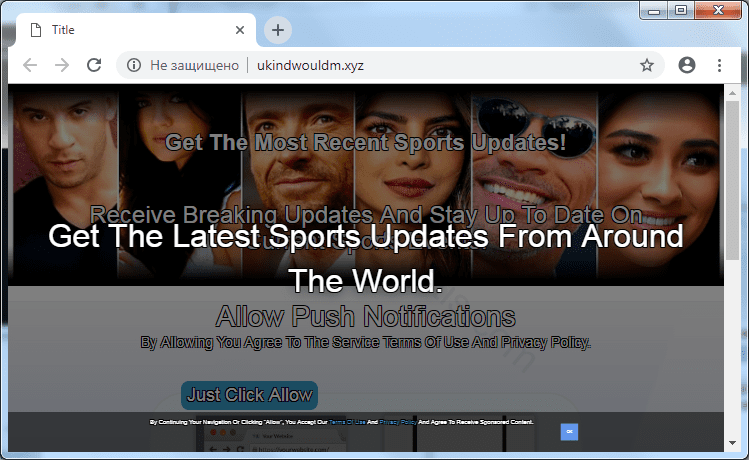Click the ukindwouldm.xyz address bar

coord(400,65)
